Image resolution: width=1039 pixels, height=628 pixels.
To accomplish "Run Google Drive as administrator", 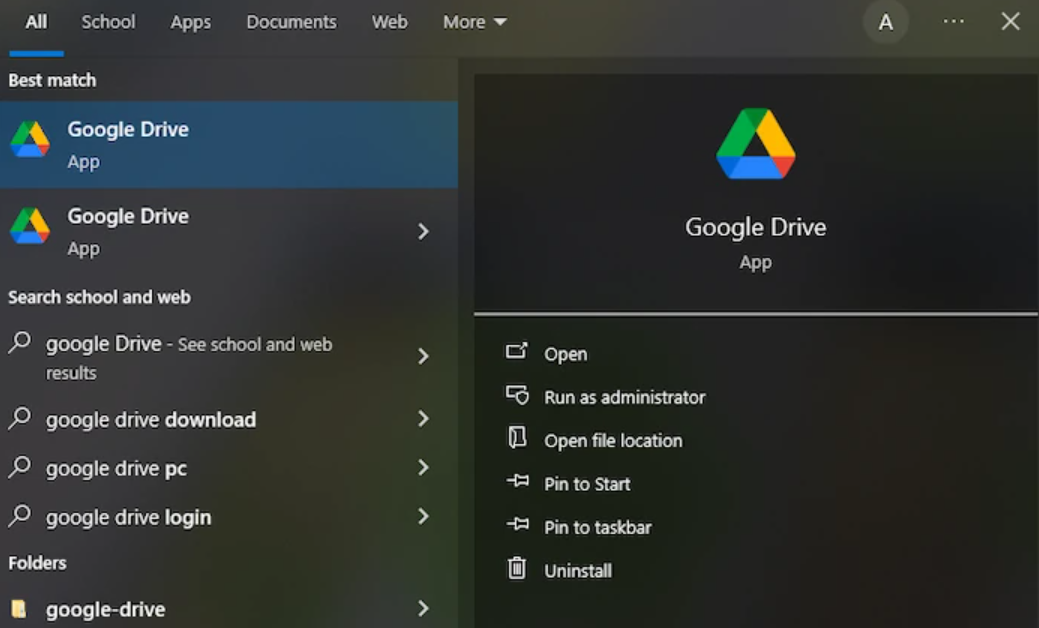I will coord(625,397).
